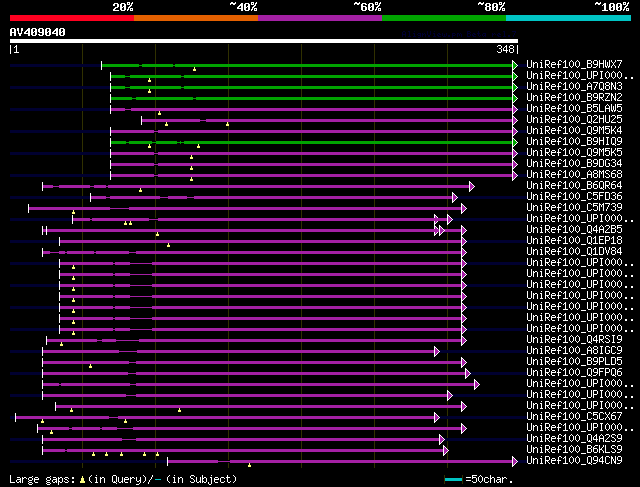Select the UniRef100_C5CX67 label
This screenshot has width=640, height=487.
(574, 416)
